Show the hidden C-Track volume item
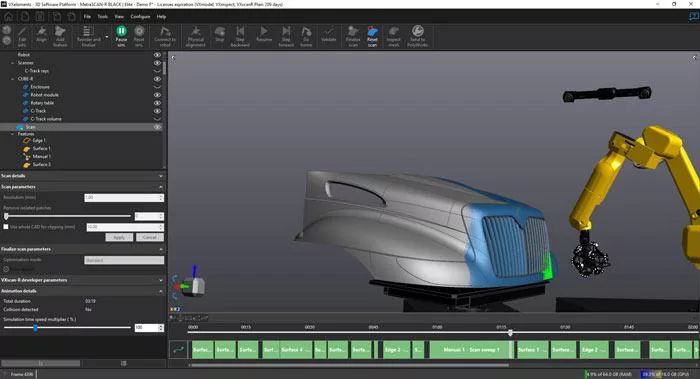This screenshot has width=700, height=379. coord(157,119)
